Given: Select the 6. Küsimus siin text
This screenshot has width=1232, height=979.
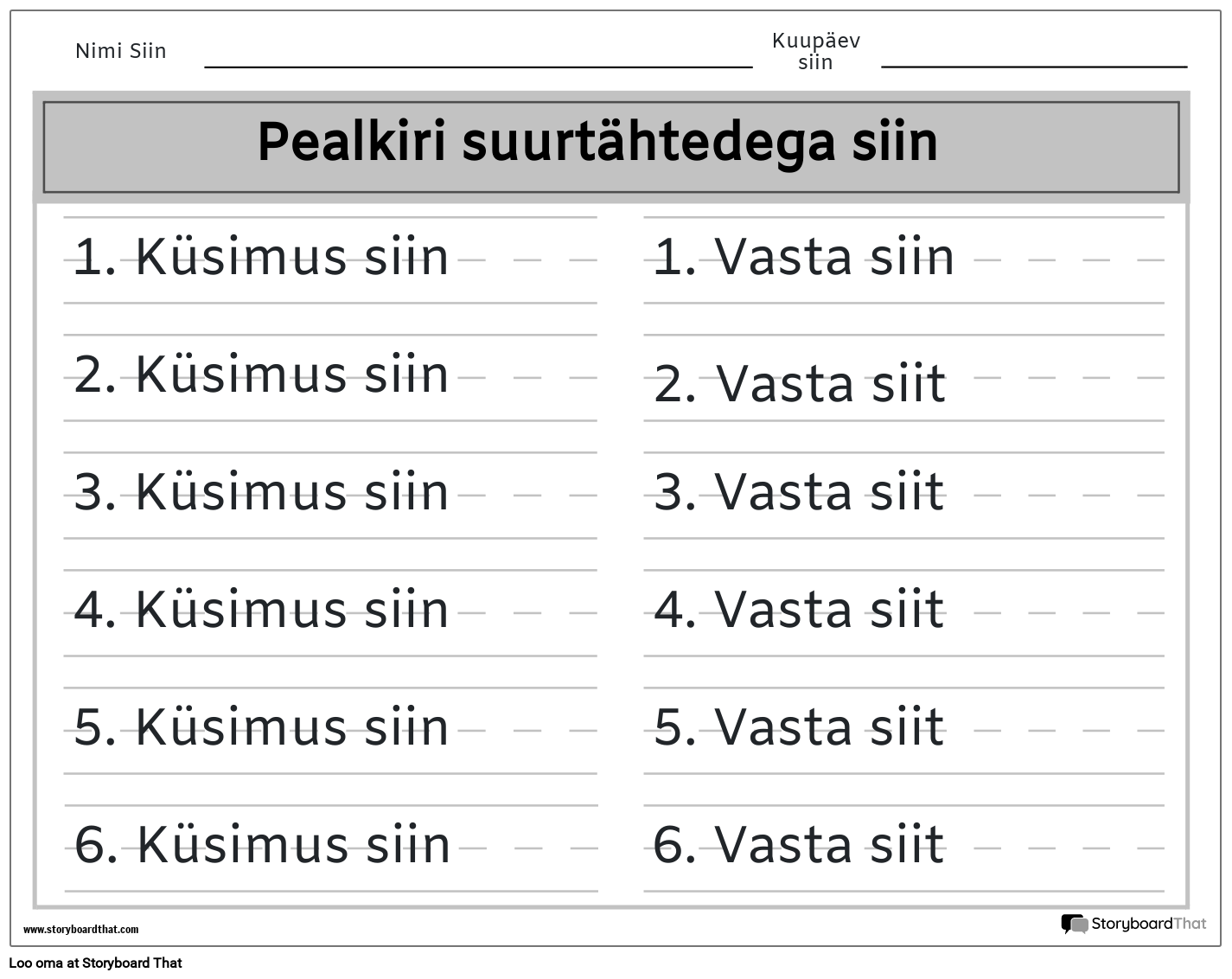Looking at the screenshot, I should click(262, 845).
